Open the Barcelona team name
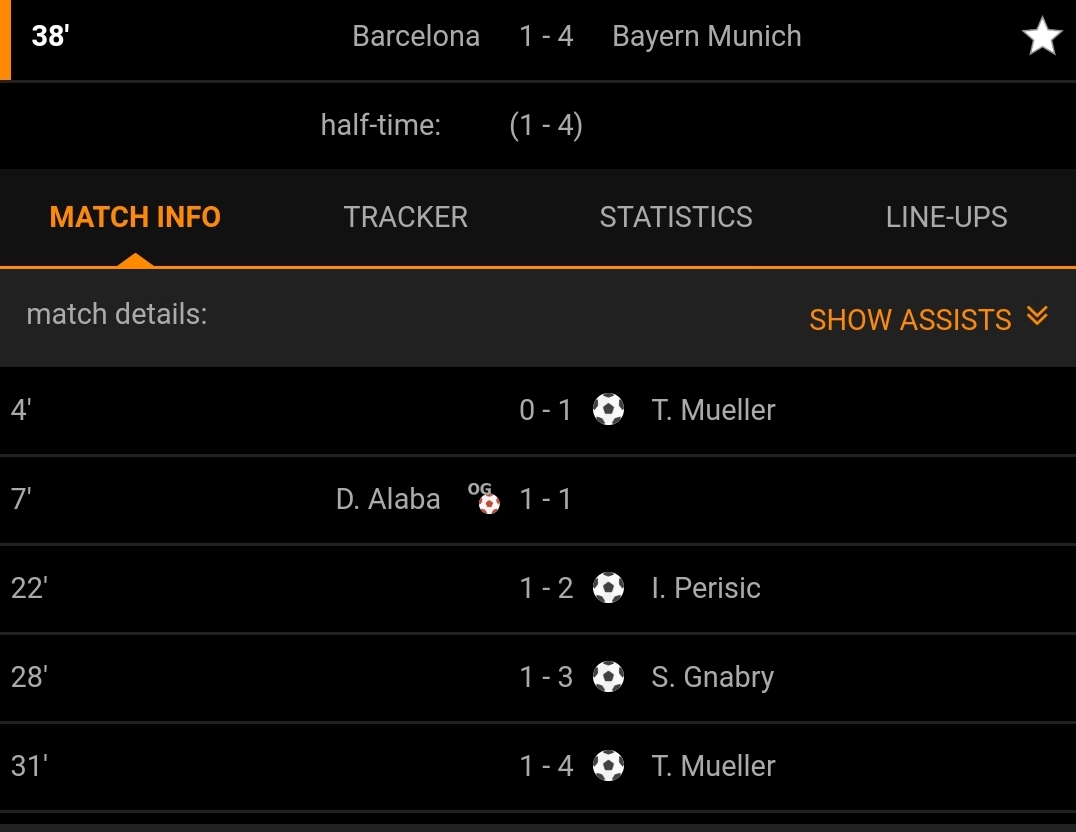This screenshot has height=832, width=1076. (x=416, y=37)
